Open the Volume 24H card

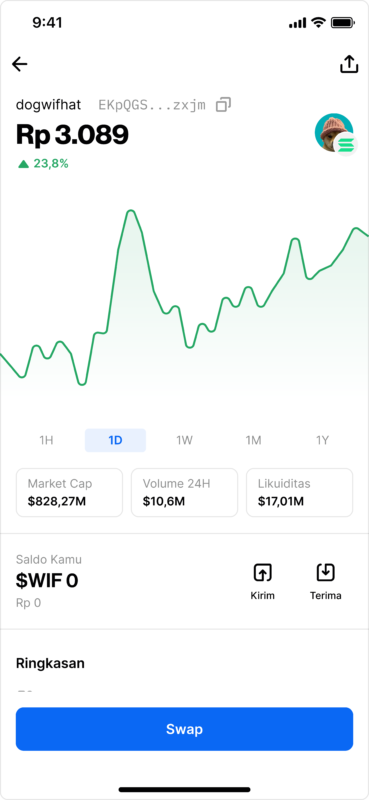[184, 493]
